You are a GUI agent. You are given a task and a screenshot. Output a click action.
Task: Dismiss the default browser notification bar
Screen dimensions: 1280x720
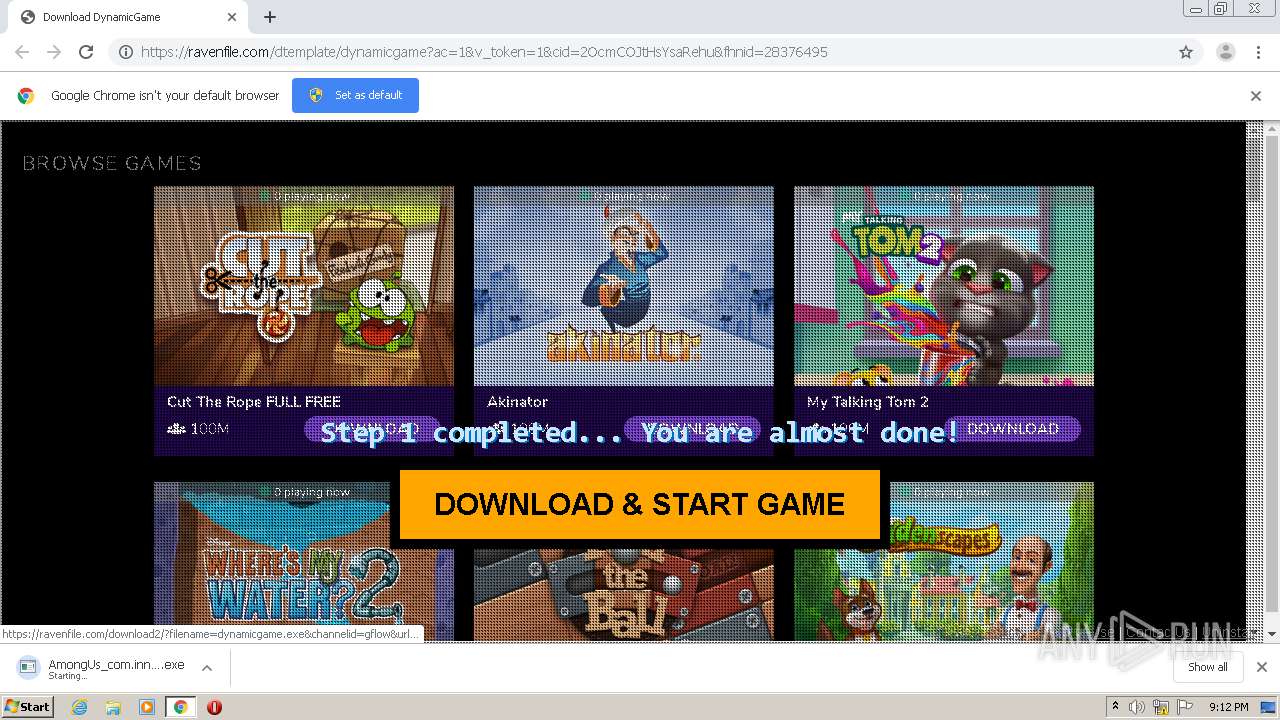click(1256, 96)
